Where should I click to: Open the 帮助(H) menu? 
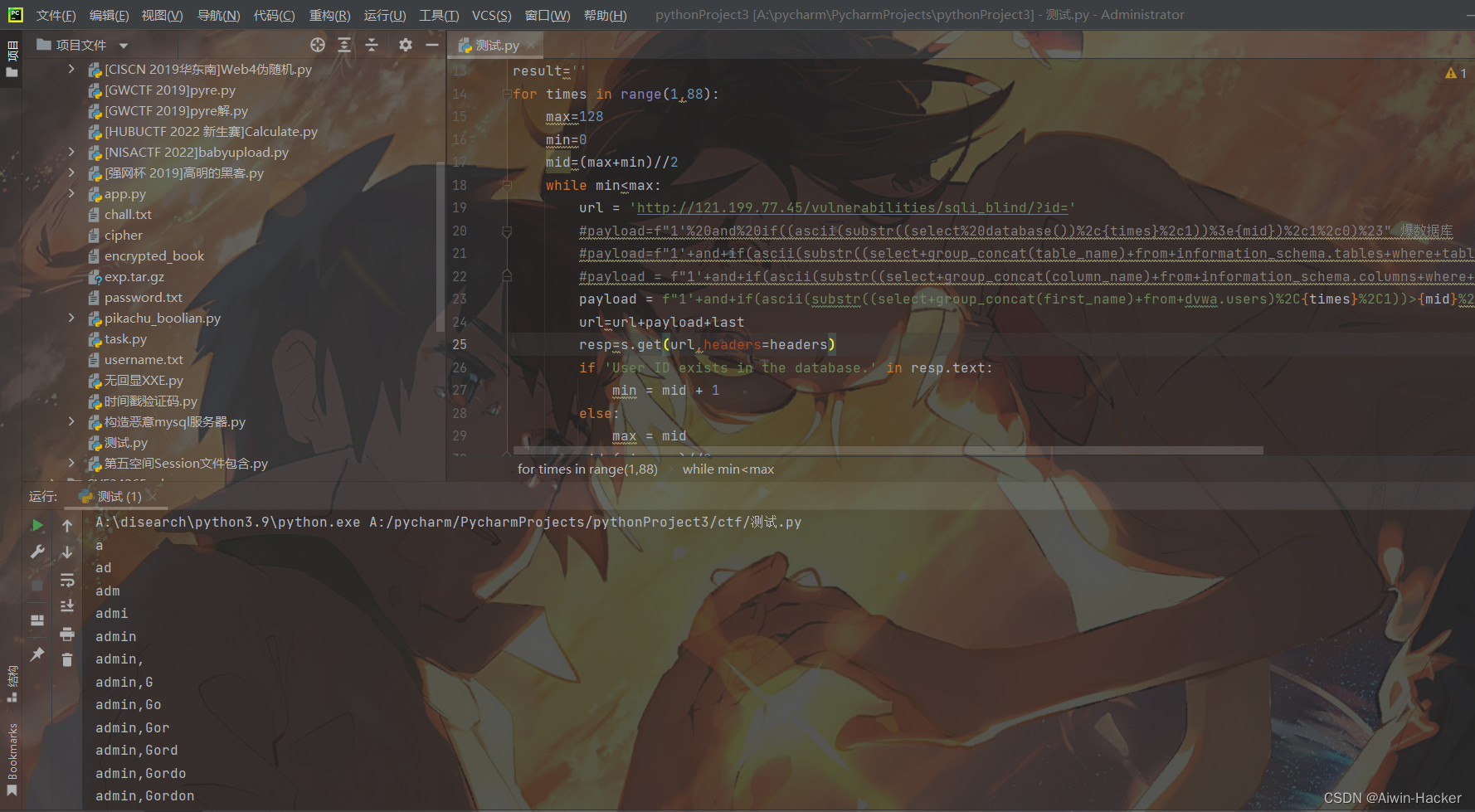[605, 15]
